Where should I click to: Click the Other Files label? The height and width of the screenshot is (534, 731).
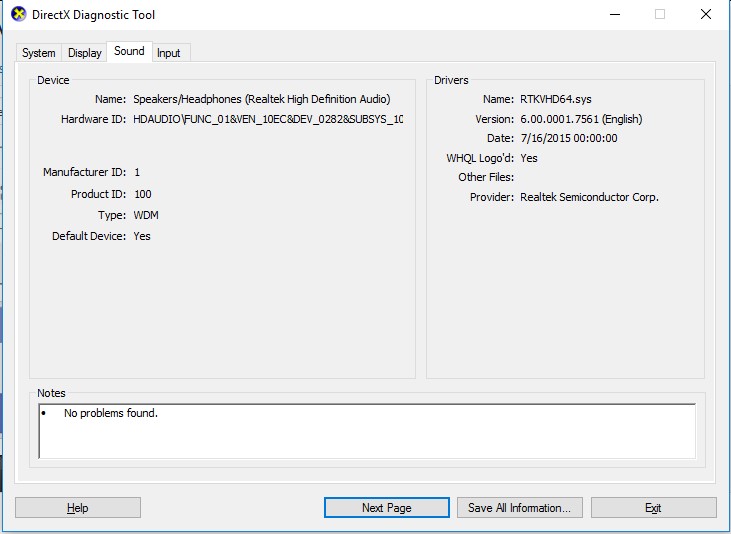[x=486, y=177]
